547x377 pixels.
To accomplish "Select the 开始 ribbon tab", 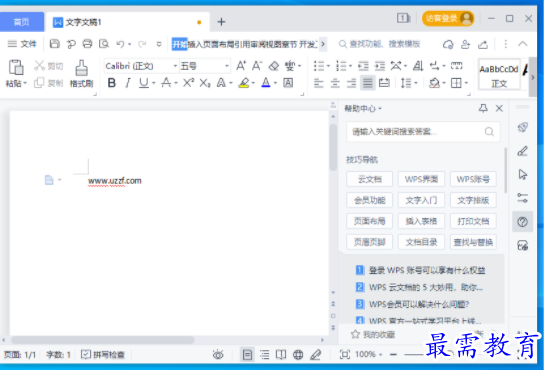I will 180,44.
